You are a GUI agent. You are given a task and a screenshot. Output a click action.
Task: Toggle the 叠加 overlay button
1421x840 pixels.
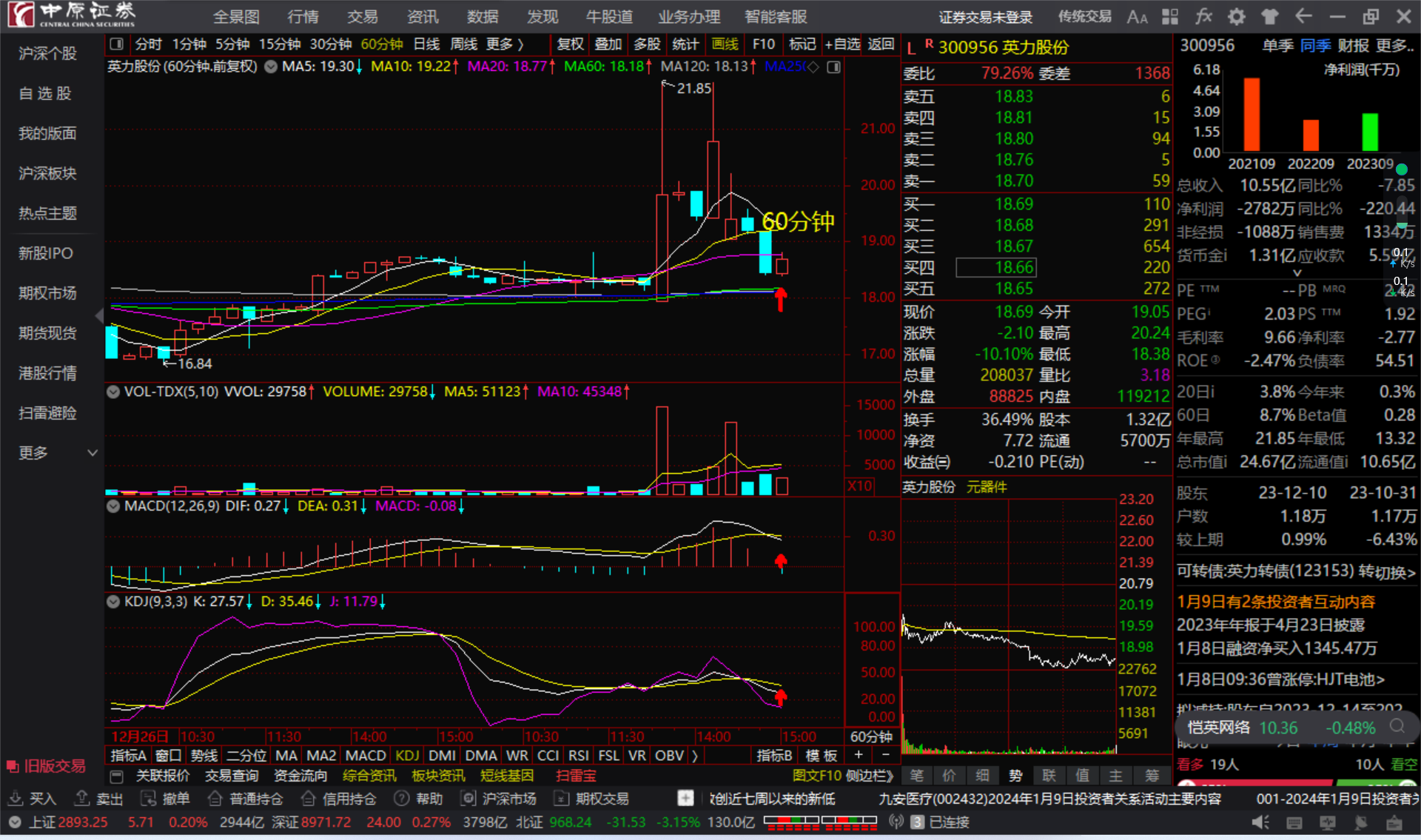(x=608, y=44)
